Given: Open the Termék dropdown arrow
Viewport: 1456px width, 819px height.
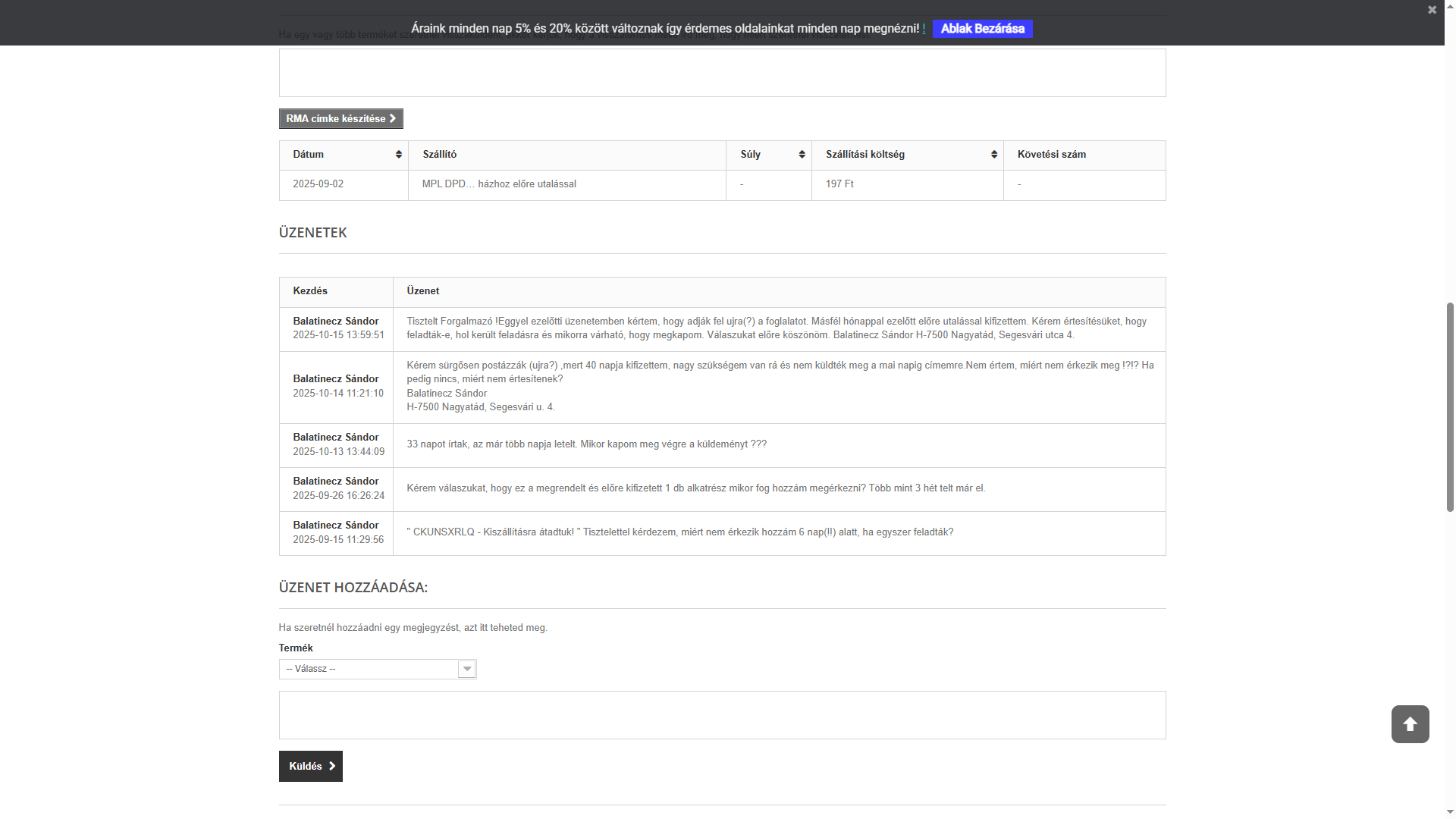Looking at the screenshot, I should [466, 669].
